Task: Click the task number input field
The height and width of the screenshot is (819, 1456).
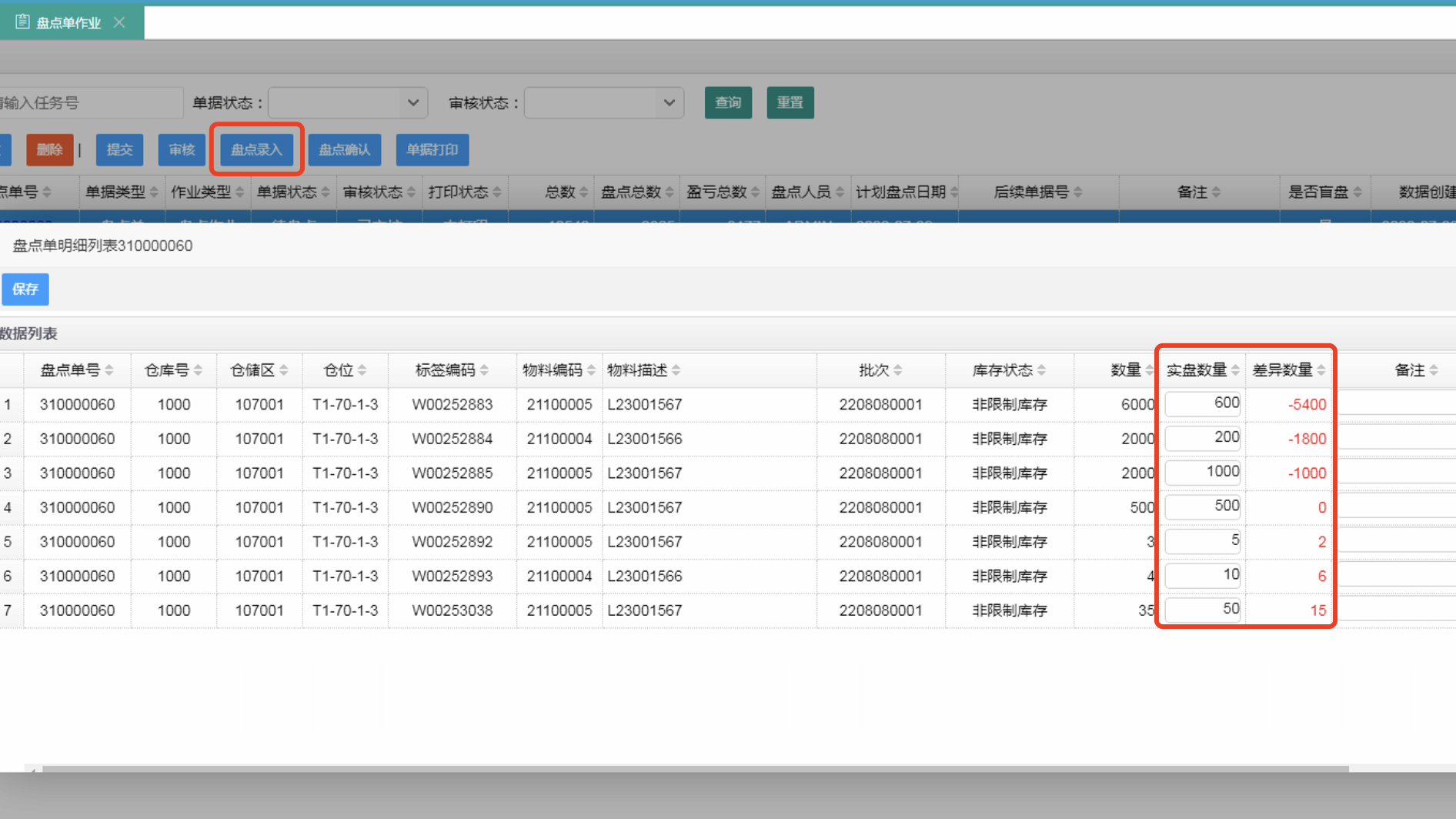Action: [88, 102]
